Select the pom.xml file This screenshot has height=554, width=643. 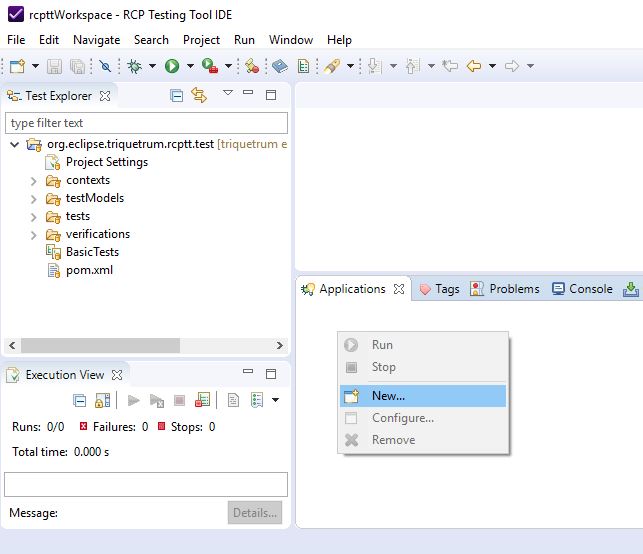click(x=88, y=270)
